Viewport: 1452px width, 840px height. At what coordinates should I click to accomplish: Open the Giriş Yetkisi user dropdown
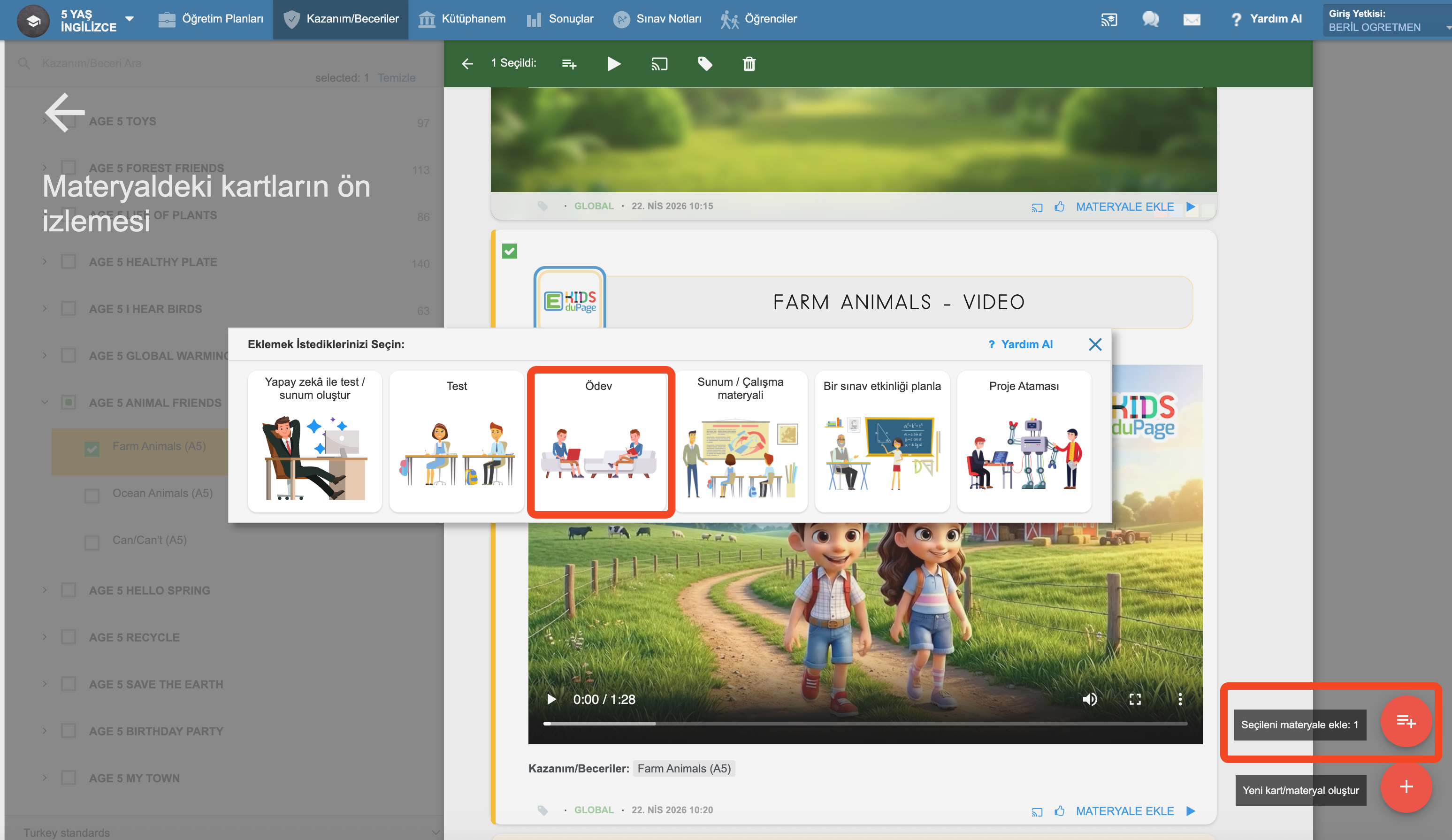[1386, 20]
